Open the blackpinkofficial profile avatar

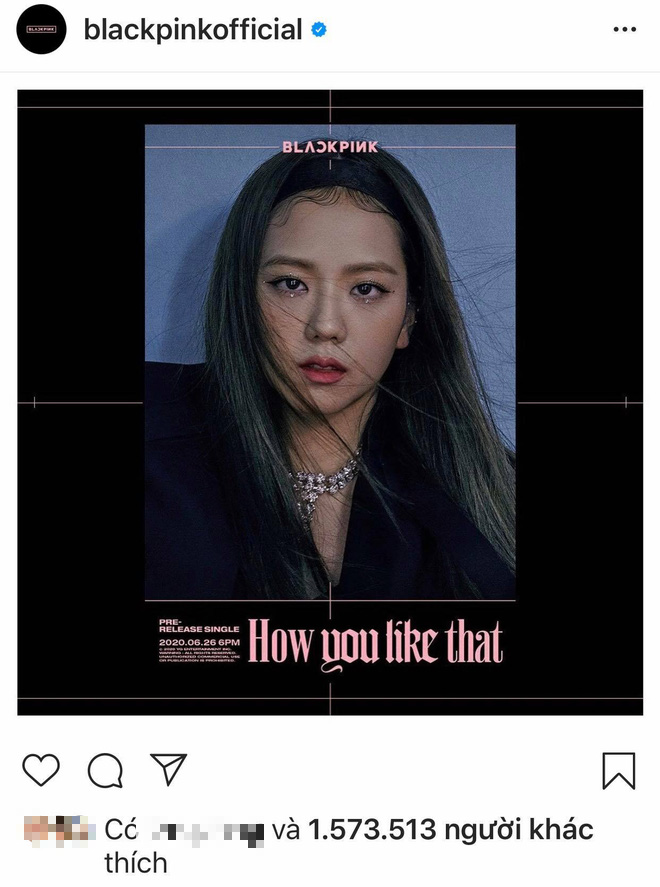pyautogui.click(x=41, y=29)
